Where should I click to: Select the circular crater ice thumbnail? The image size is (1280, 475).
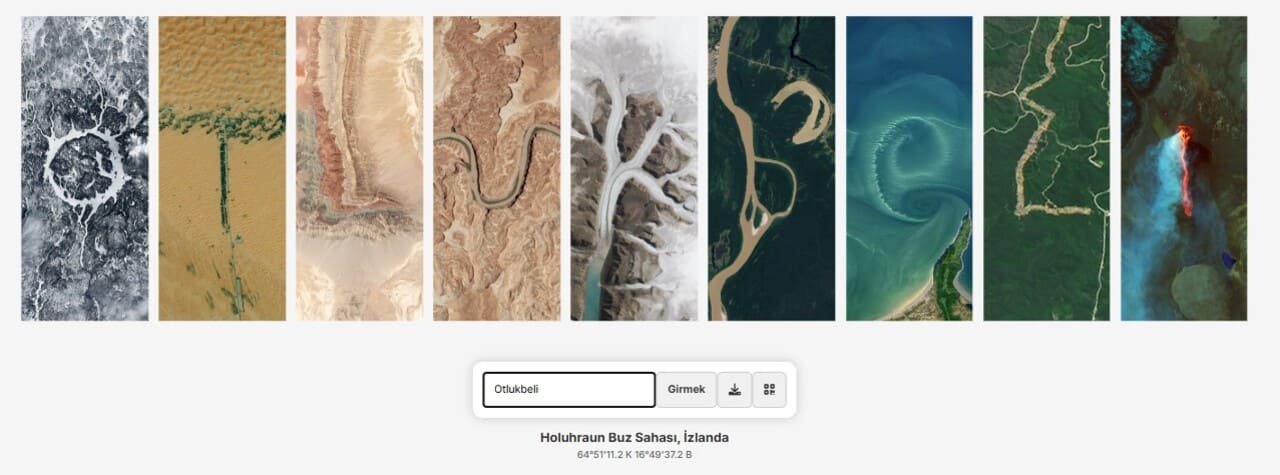pos(85,168)
